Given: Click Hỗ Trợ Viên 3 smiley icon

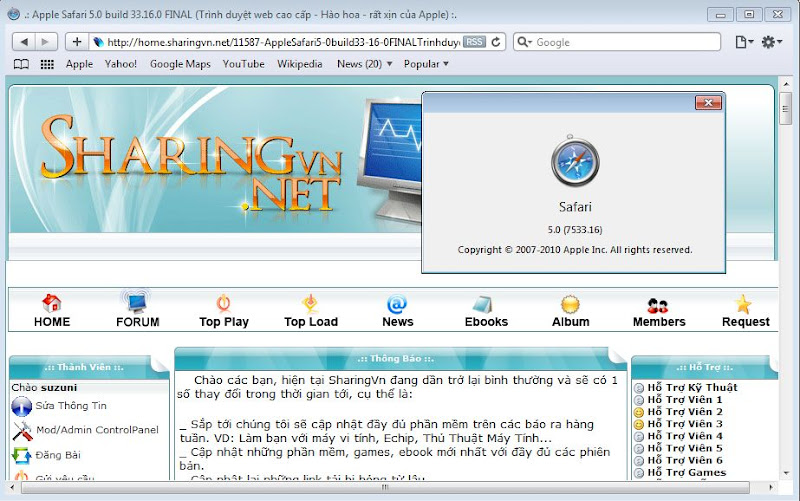Looking at the screenshot, I should click(x=639, y=424).
